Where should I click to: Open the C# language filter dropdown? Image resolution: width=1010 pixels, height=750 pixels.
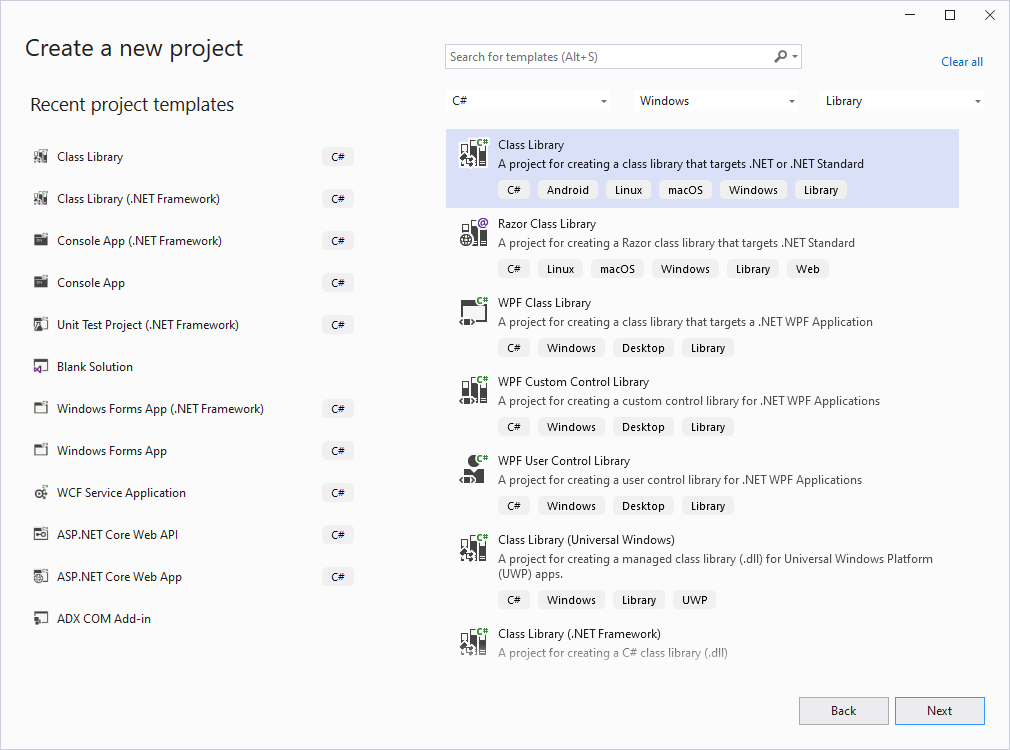tap(528, 101)
